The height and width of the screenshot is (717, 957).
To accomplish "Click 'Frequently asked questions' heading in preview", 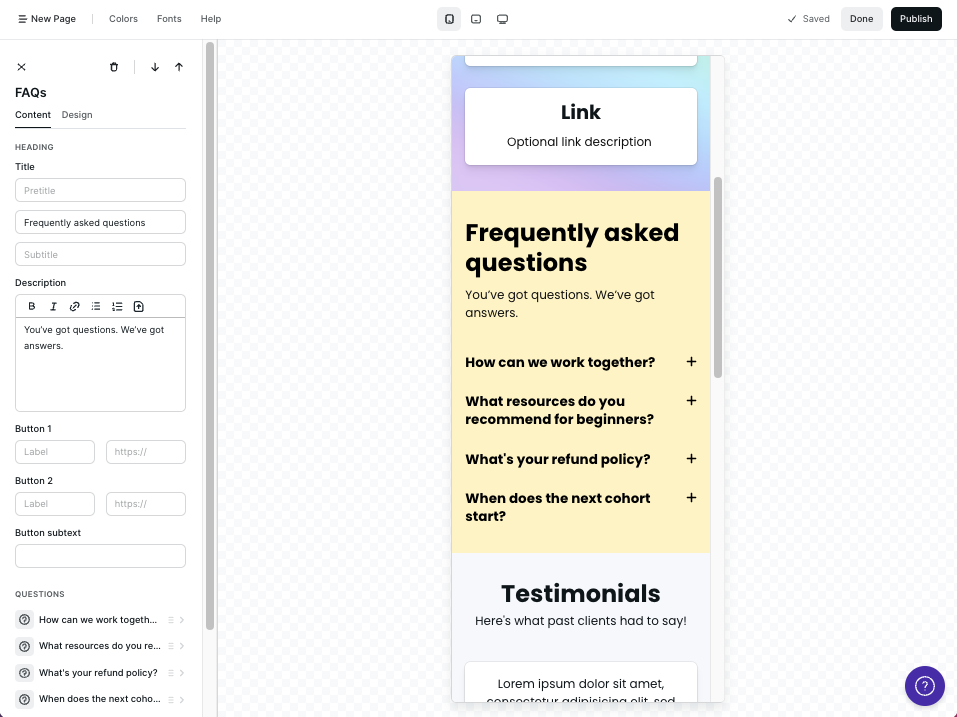I will [x=572, y=248].
